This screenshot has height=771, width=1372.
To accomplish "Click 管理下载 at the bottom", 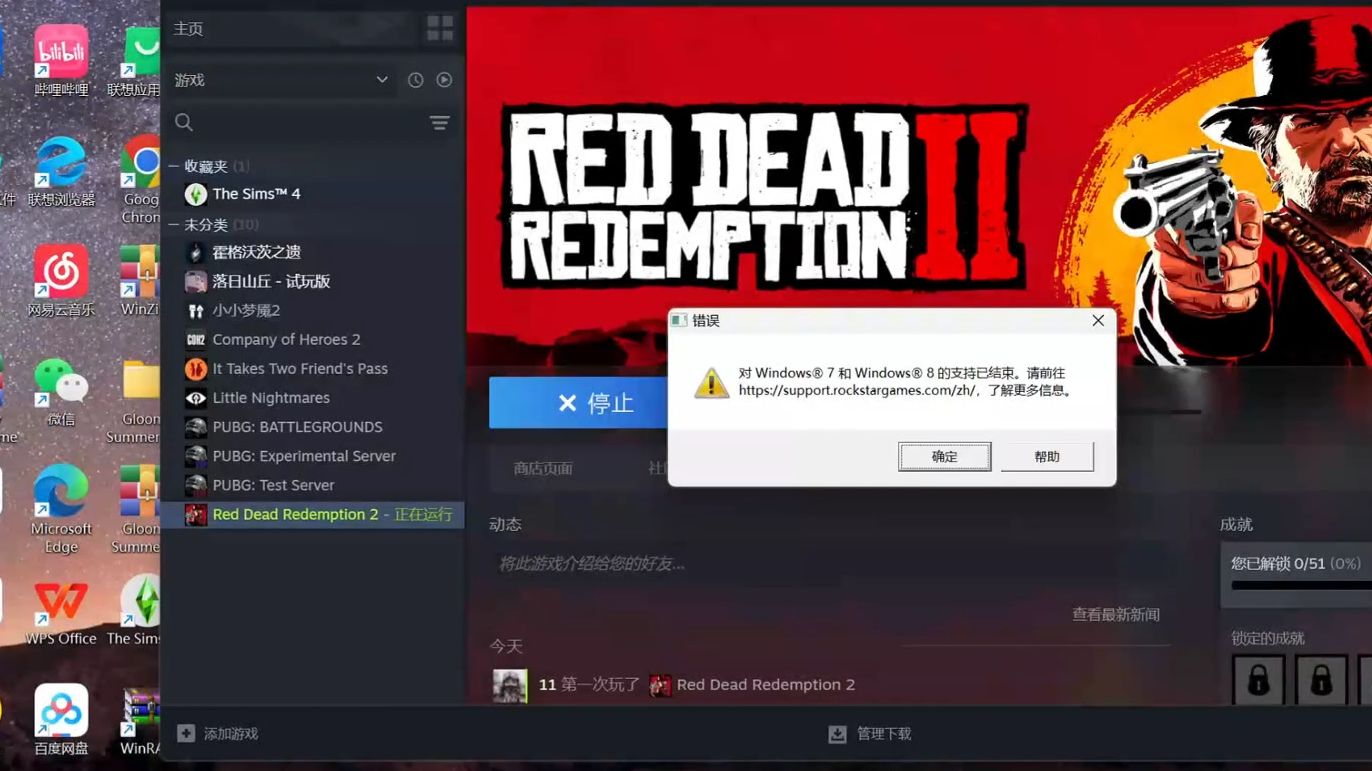I will (884, 733).
